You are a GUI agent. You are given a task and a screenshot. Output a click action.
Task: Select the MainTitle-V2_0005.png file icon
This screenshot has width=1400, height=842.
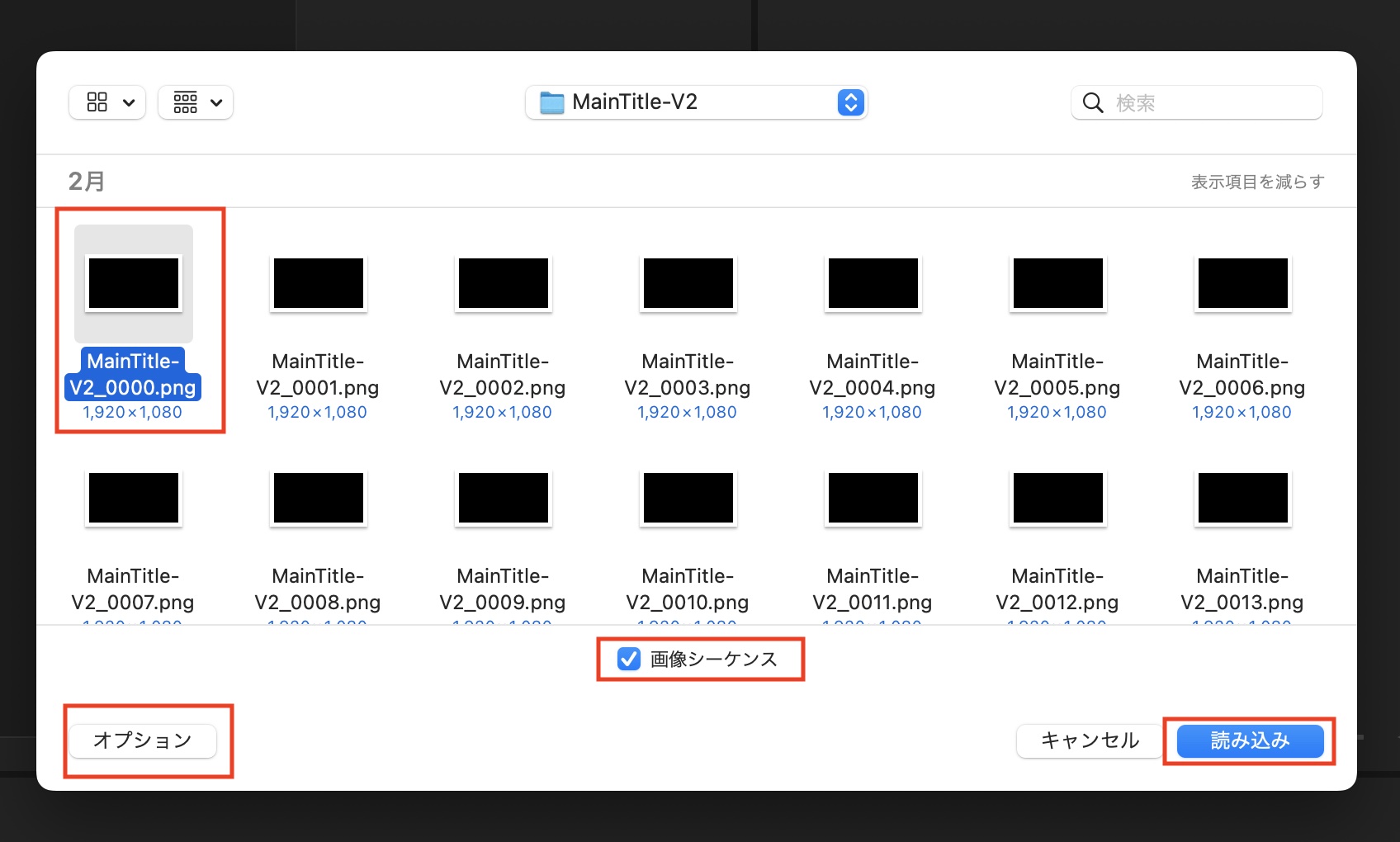tap(1058, 283)
